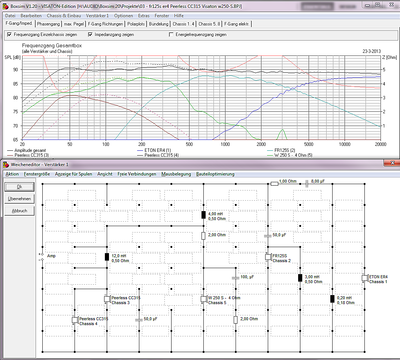Click the 0,20 mH inductor component
The width and height of the screenshot is (400, 360).
[x=332, y=299]
